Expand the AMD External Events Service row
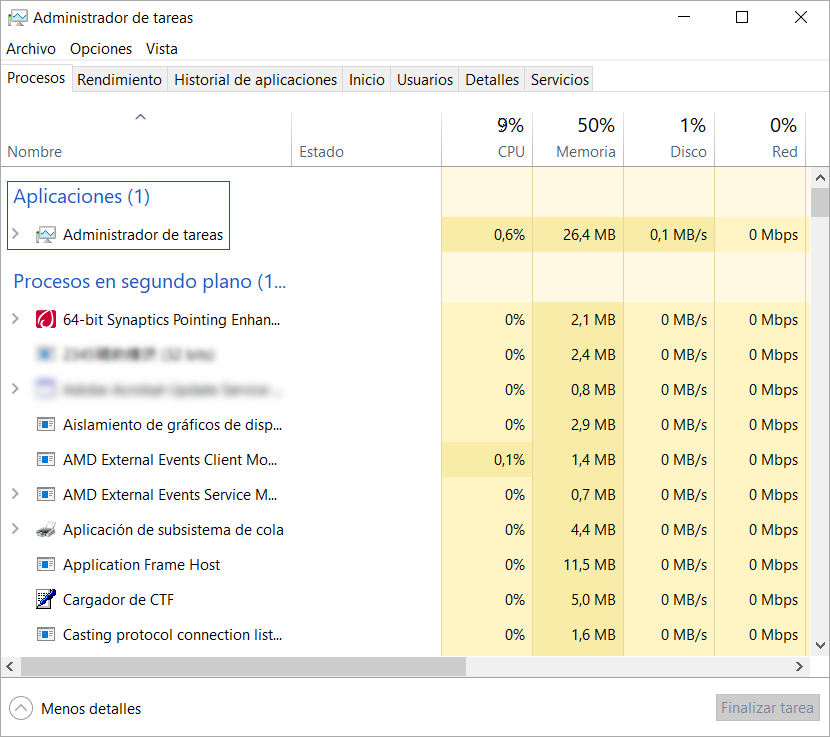The height and width of the screenshot is (737, 830). 15,494
